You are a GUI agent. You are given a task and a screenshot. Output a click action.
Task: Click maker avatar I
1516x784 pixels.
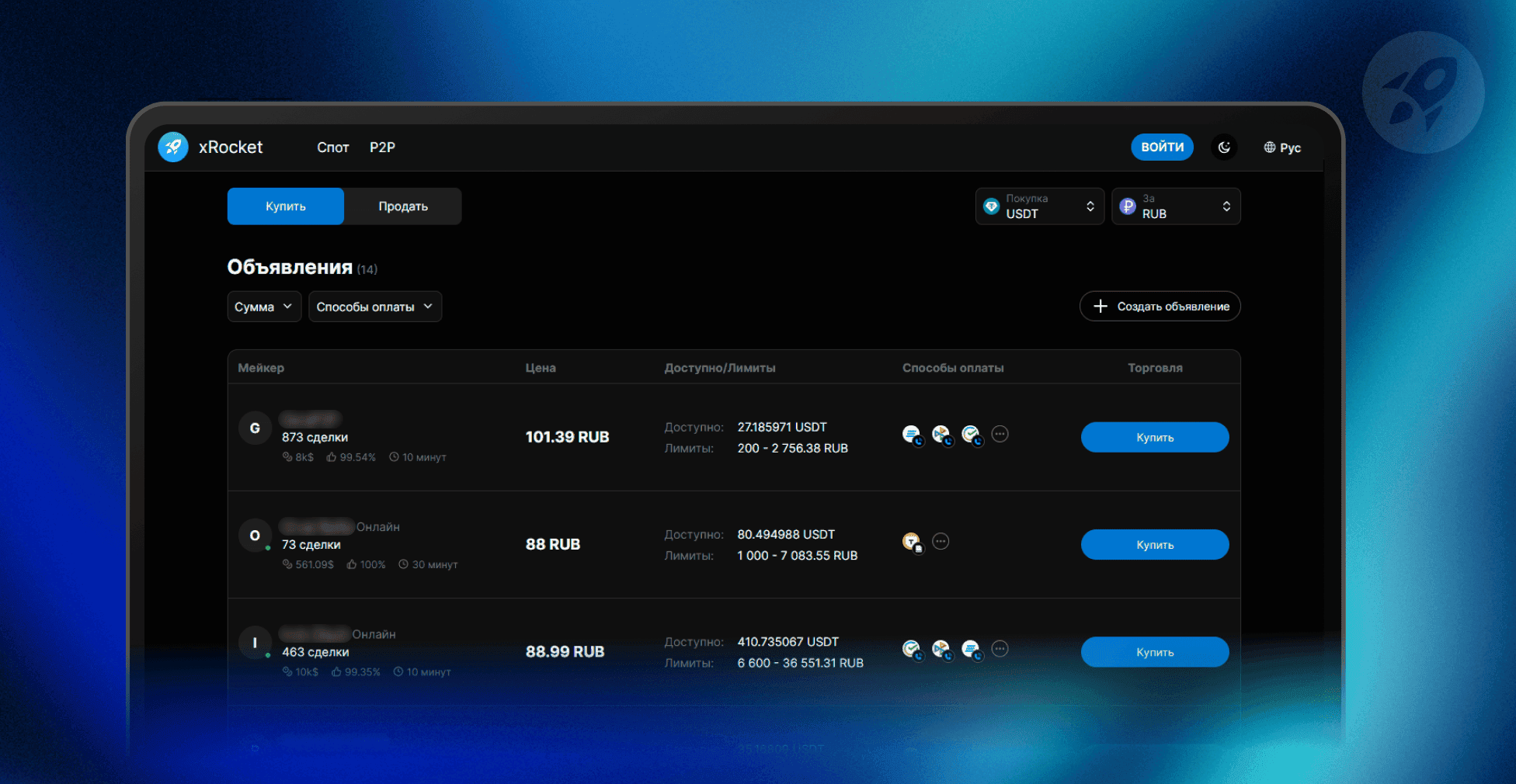click(x=255, y=643)
